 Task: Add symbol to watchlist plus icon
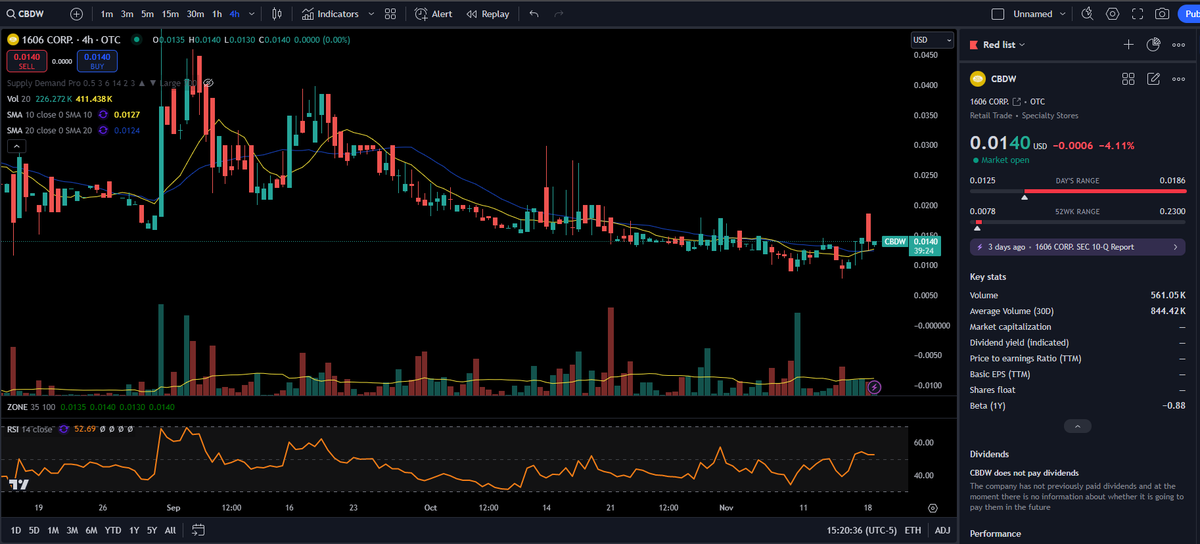click(1129, 44)
